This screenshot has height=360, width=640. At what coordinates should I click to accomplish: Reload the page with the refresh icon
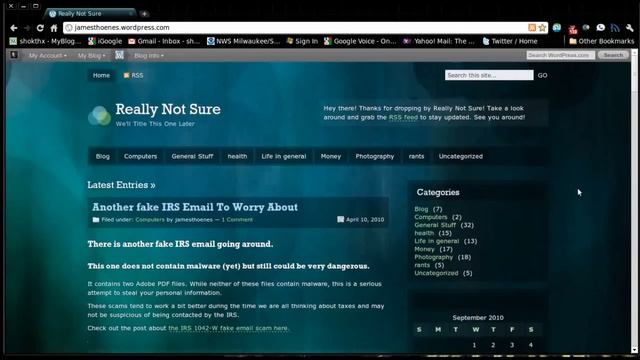pos(40,28)
